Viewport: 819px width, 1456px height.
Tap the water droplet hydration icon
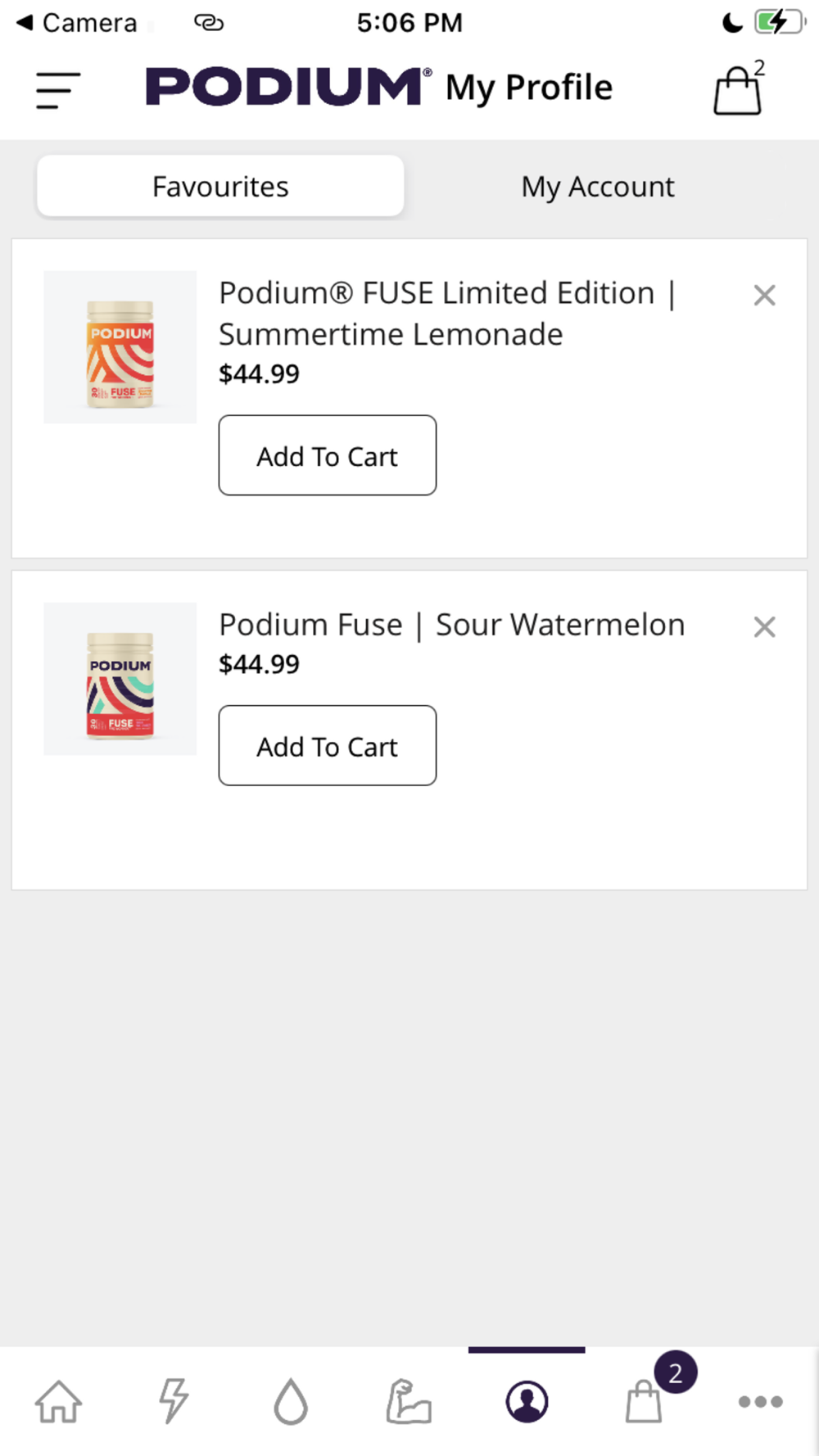(291, 1401)
